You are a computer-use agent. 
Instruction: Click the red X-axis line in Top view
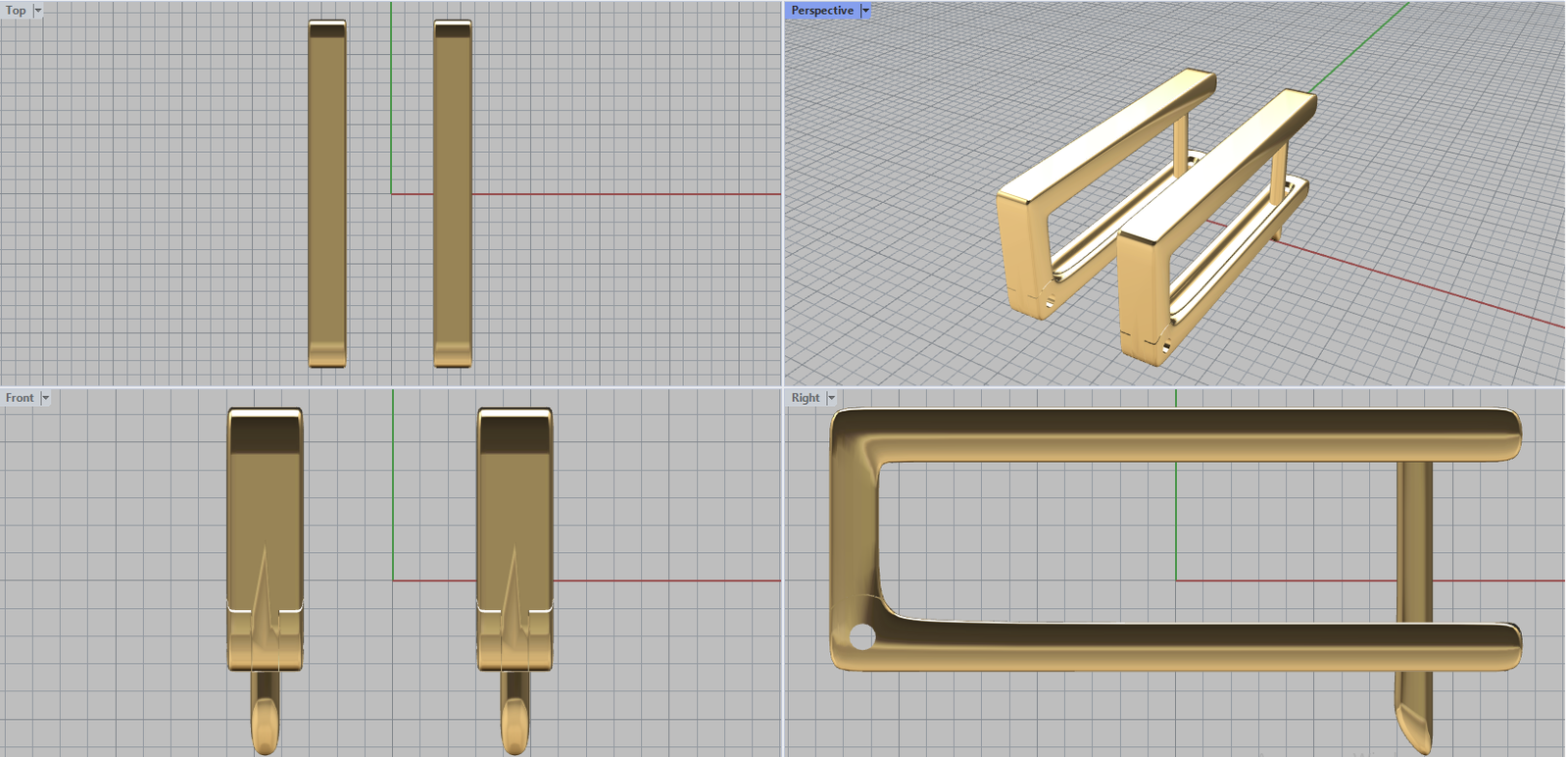coord(627,194)
